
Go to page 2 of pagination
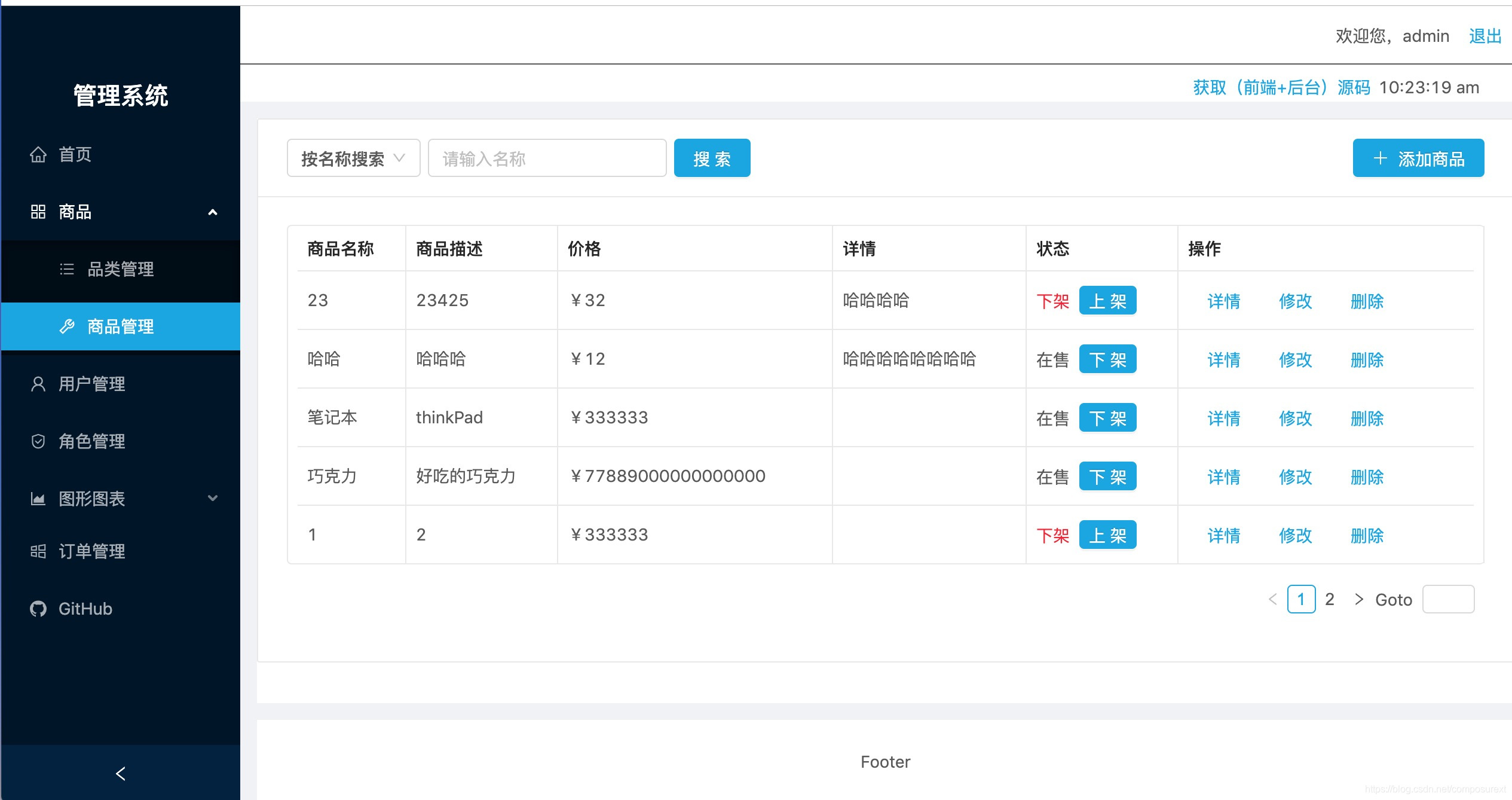(1330, 599)
